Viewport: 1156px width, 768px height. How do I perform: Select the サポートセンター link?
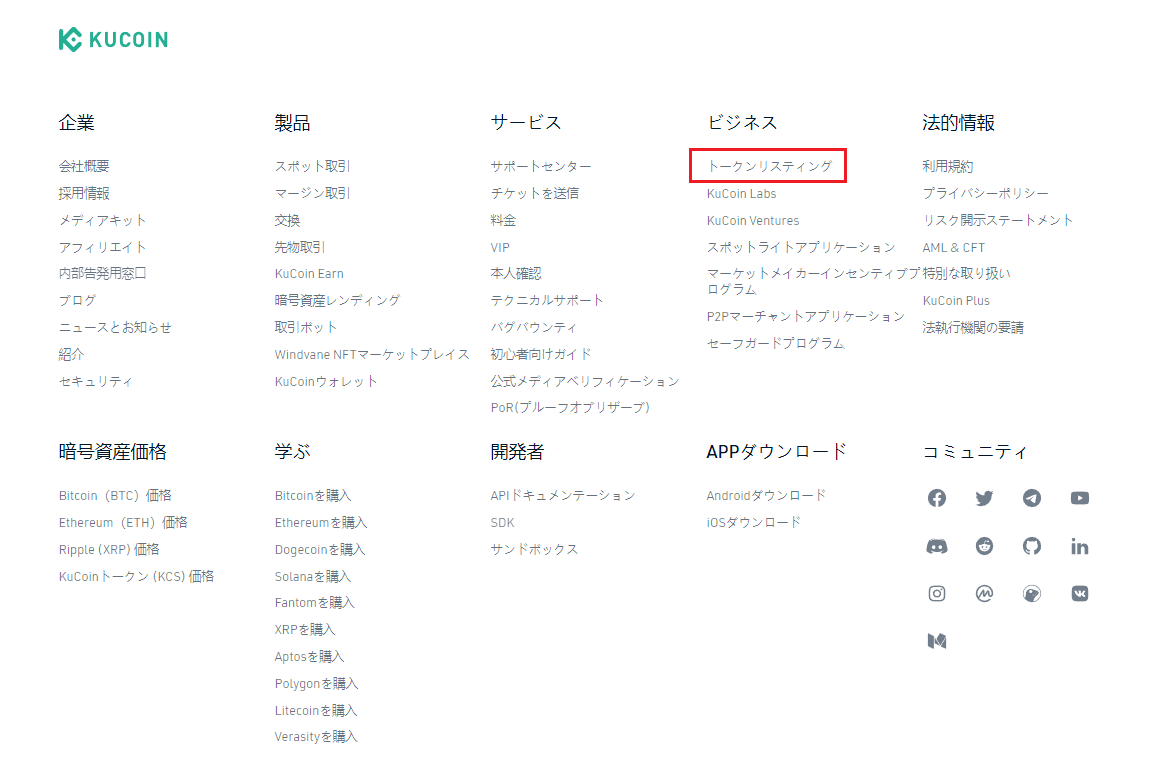(x=541, y=167)
